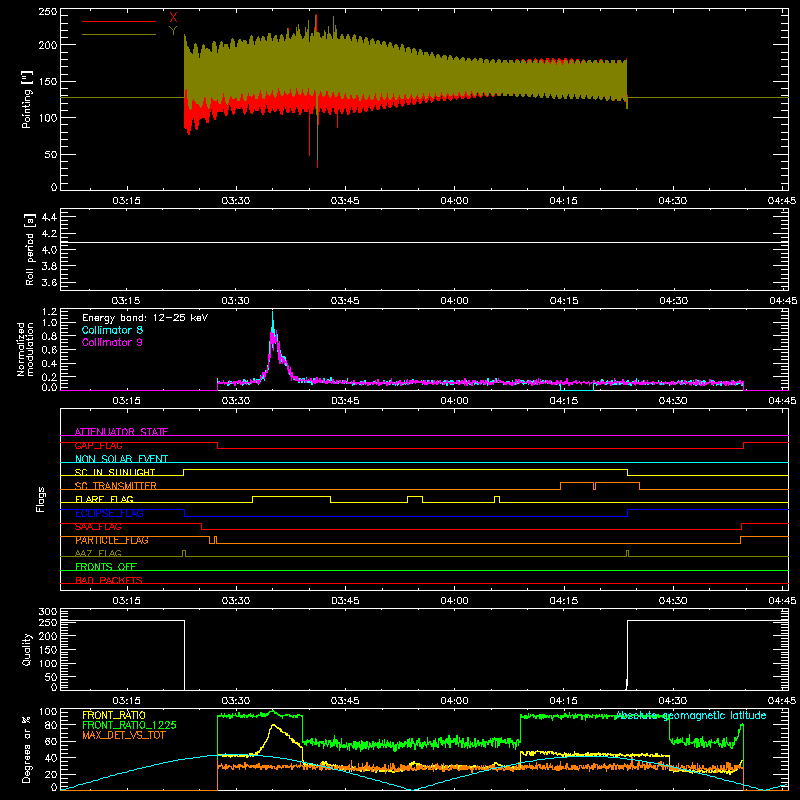Click the yellow FRONT_RATIO legend entry
The height and width of the screenshot is (800, 800).
(x=114, y=715)
